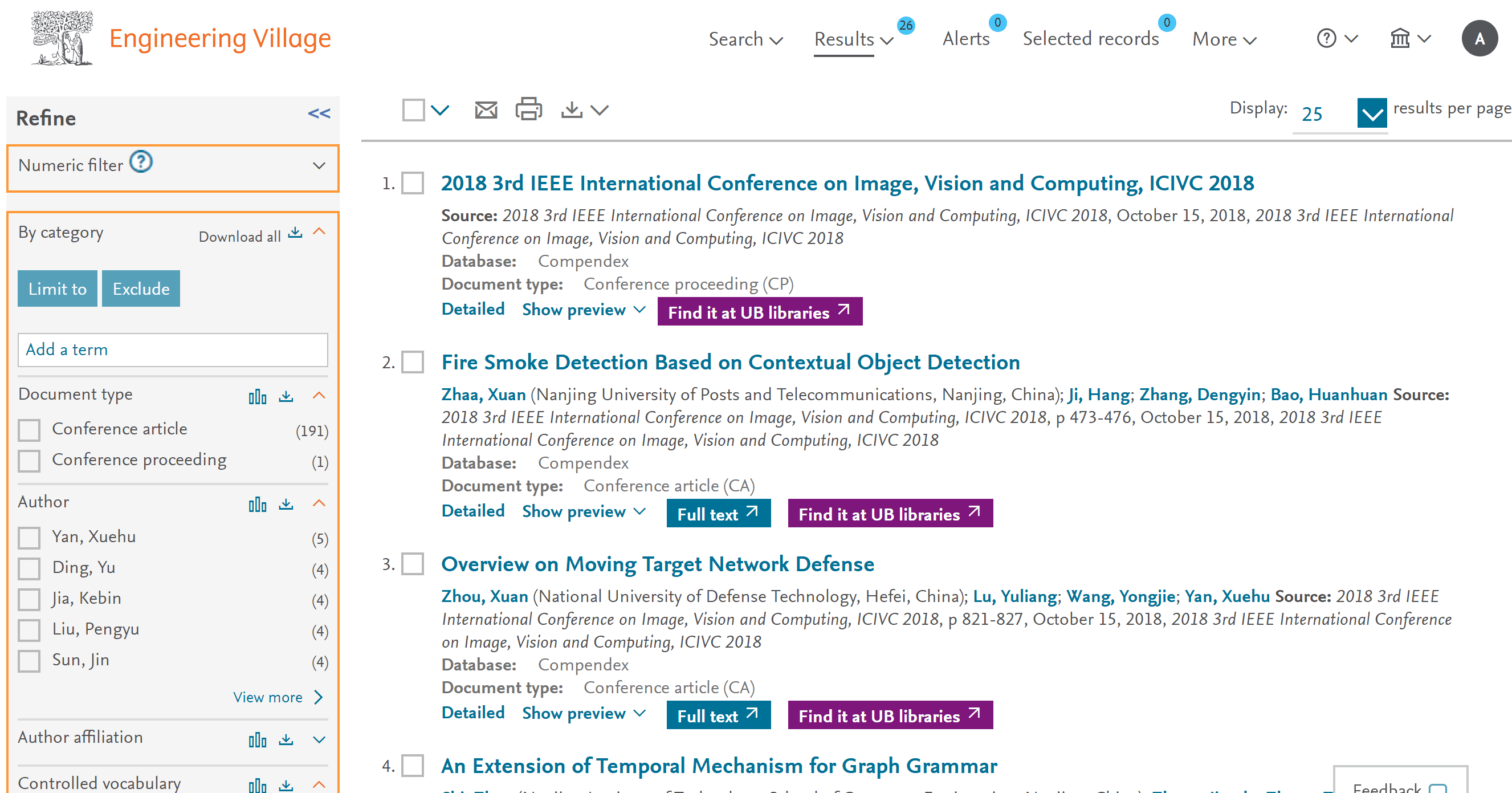1512x793 pixels.
Task: Check author Sun, Jin filter
Action: coord(28,661)
